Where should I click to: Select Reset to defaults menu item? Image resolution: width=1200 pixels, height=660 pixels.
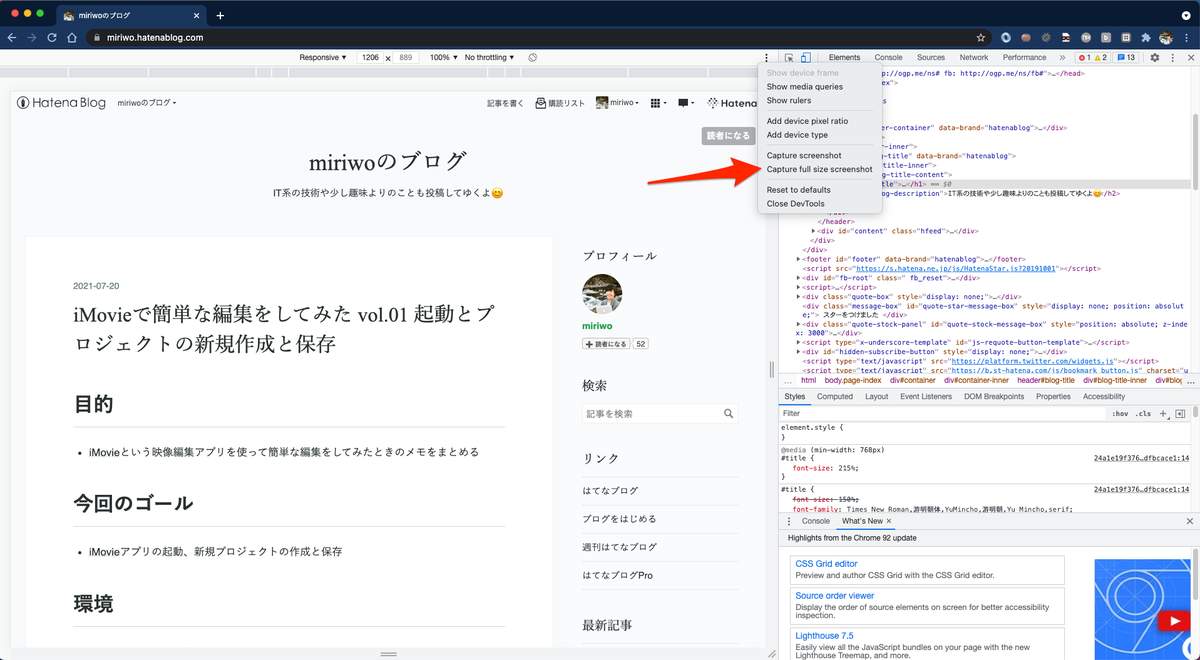point(799,190)
